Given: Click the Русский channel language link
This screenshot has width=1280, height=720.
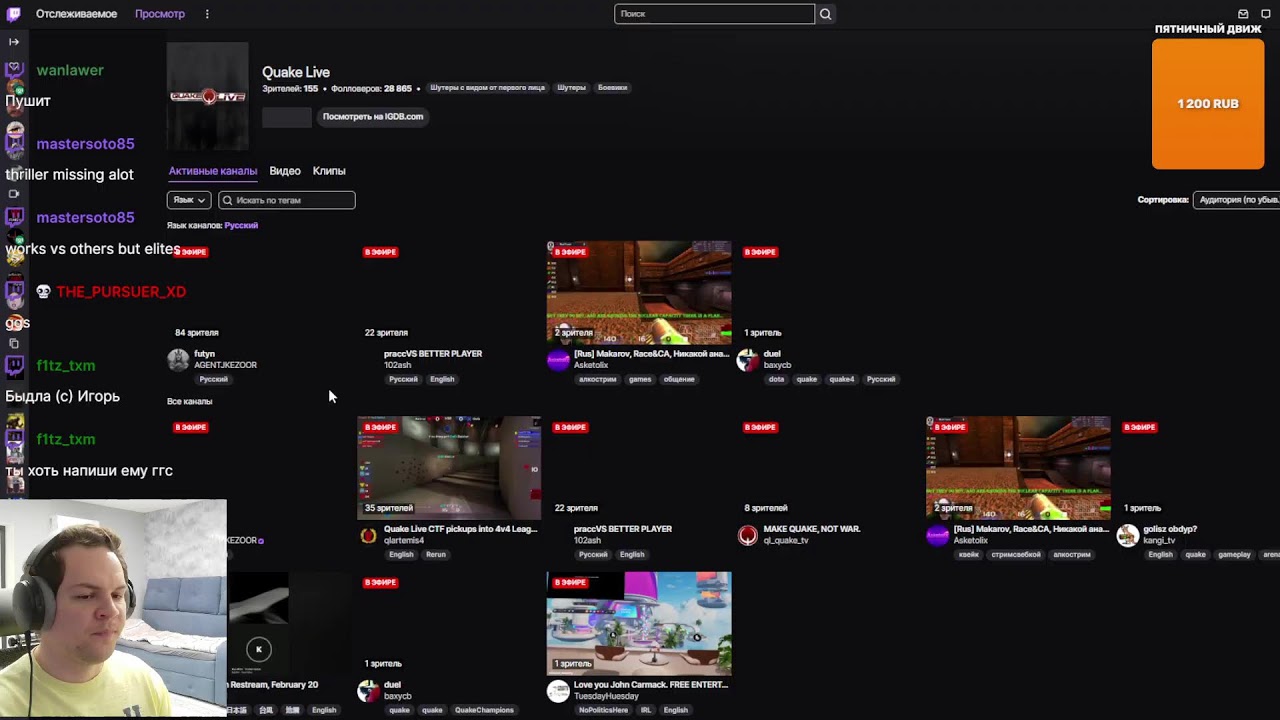Looking at the screenshot, I should (x=241, y=226).
